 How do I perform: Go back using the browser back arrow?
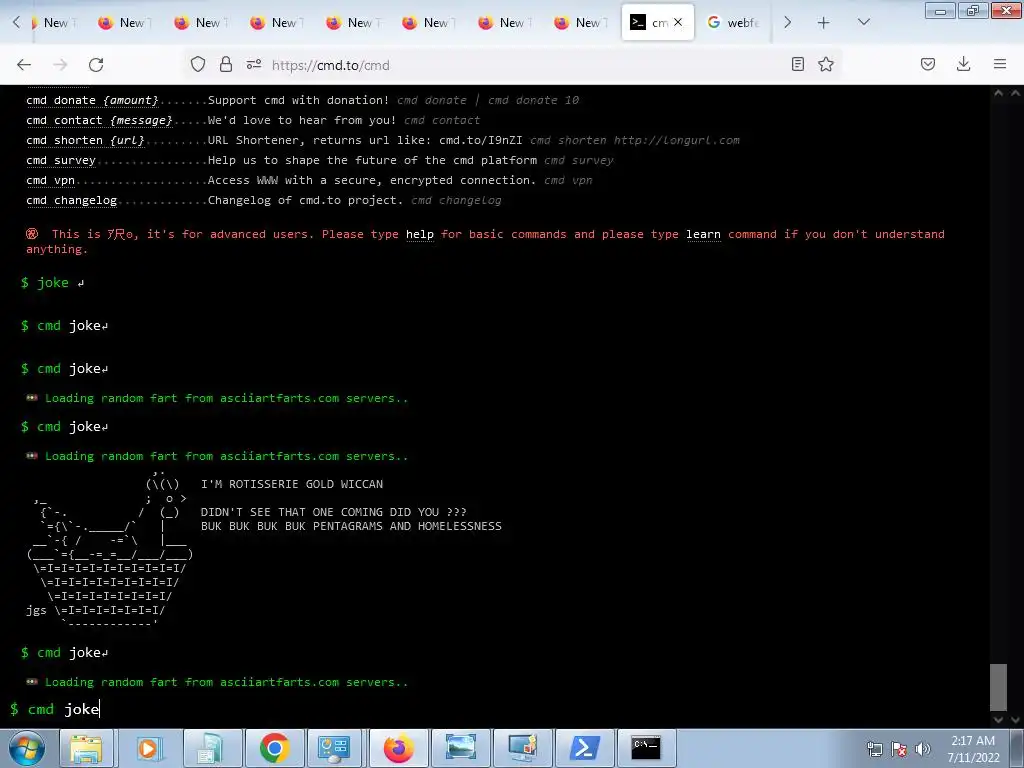click(x=24, y=65)
